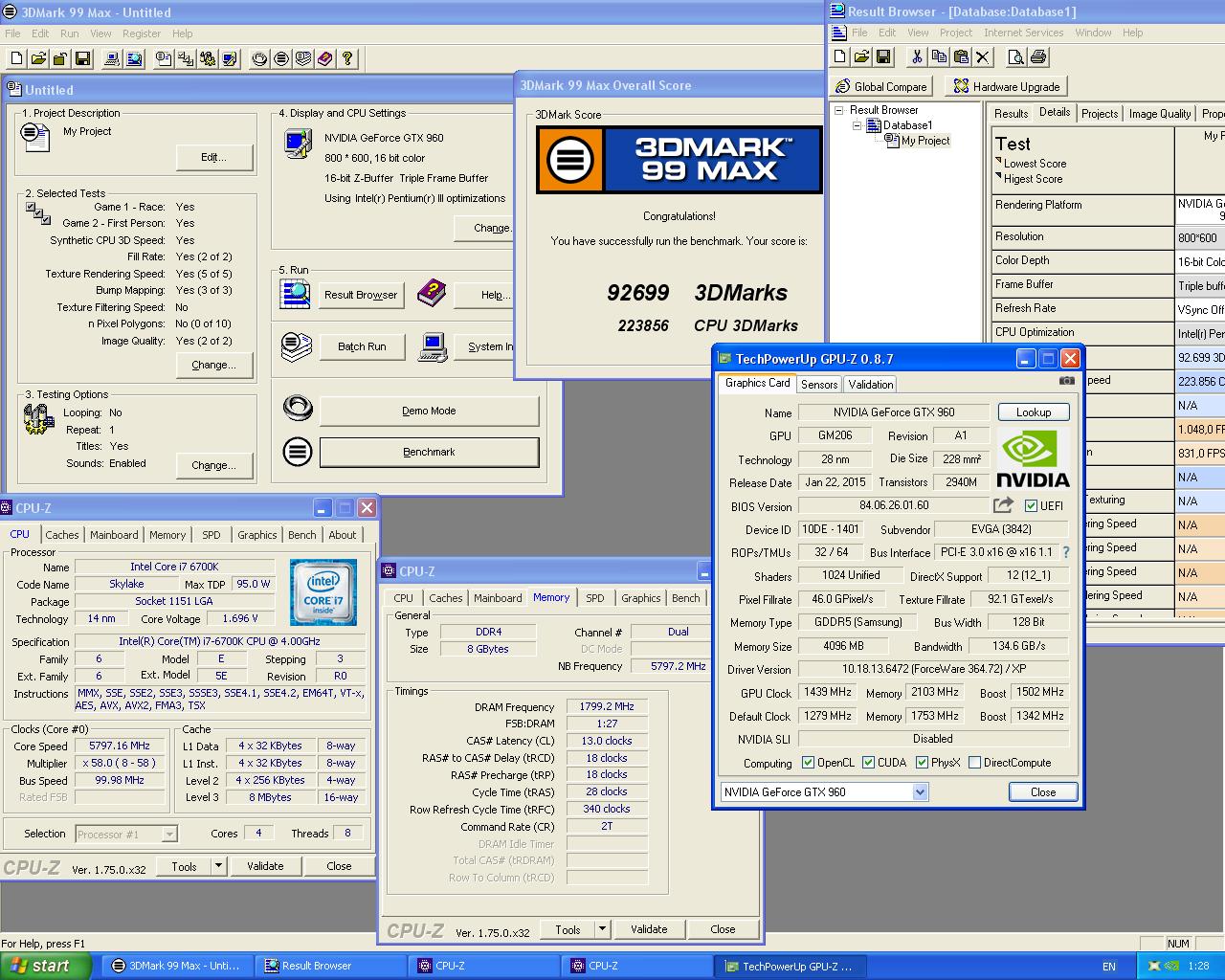Click Delete X icon in Result Browser toolbar
The image size is (1225, 980).
coord(983,57)
